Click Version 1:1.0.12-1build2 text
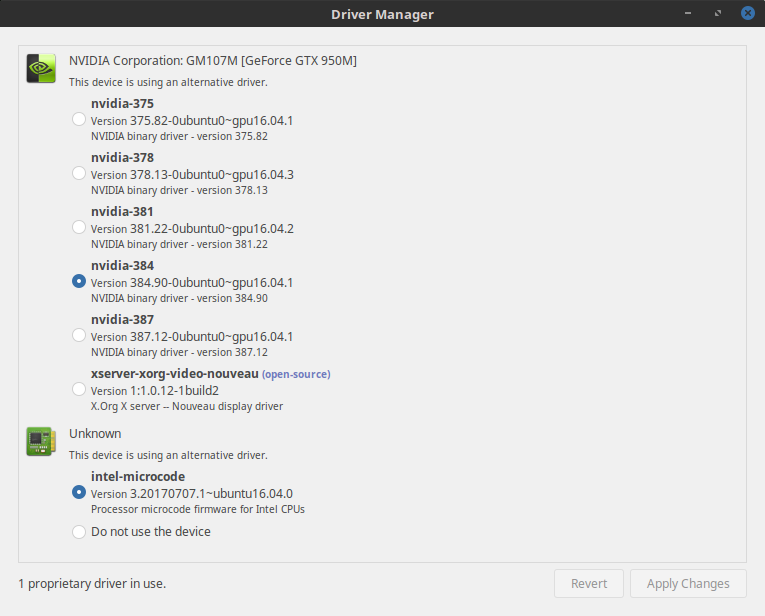This screenshot has width=765, height=616. click(155, 391)
